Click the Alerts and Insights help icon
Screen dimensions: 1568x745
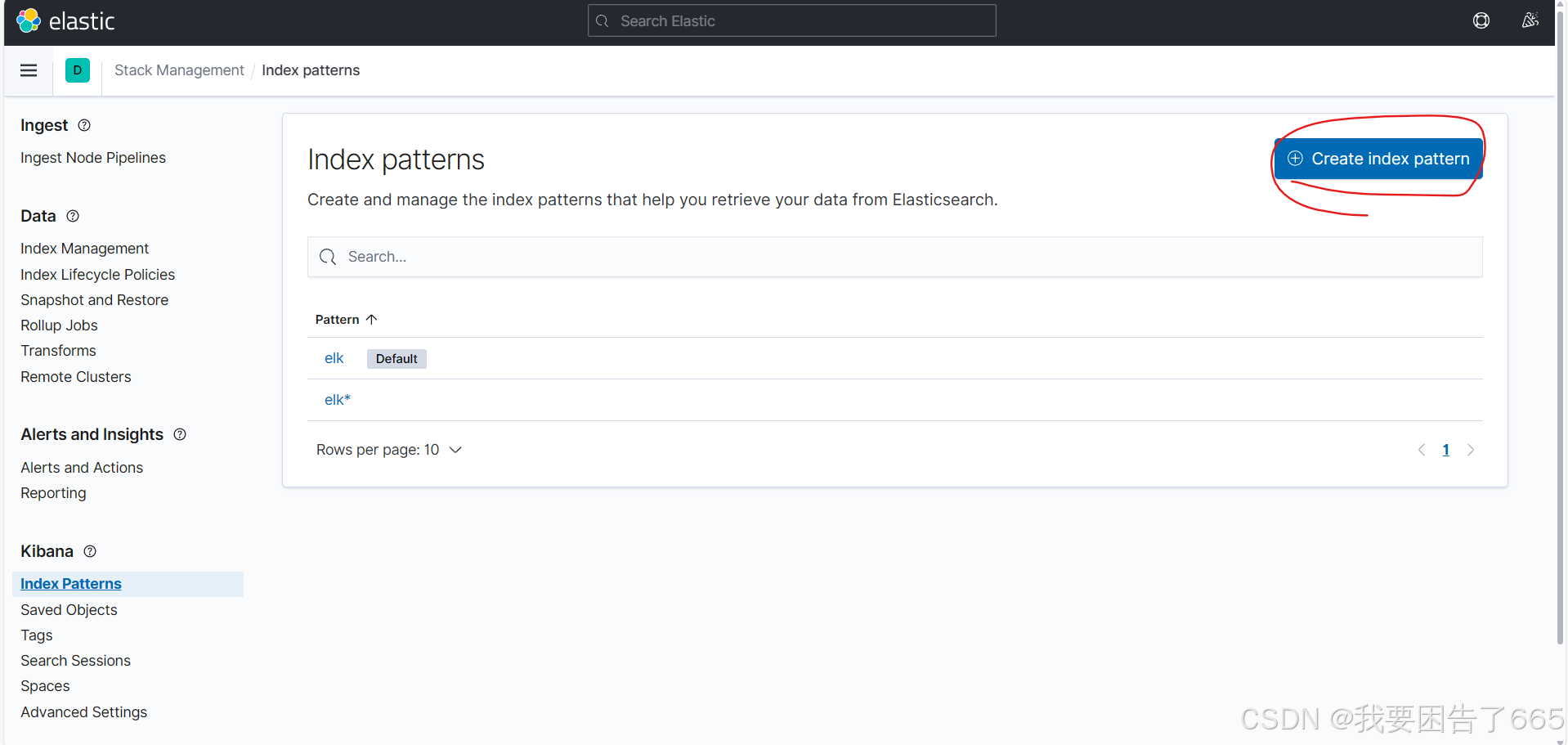click(180, 434)
